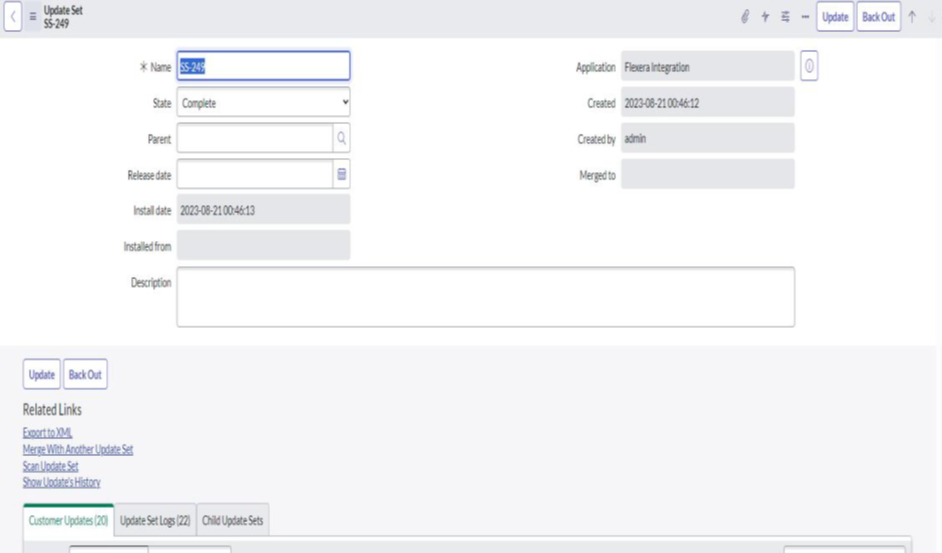Go back using the header back arrow

pyautogui.click(x=13, y=17)
